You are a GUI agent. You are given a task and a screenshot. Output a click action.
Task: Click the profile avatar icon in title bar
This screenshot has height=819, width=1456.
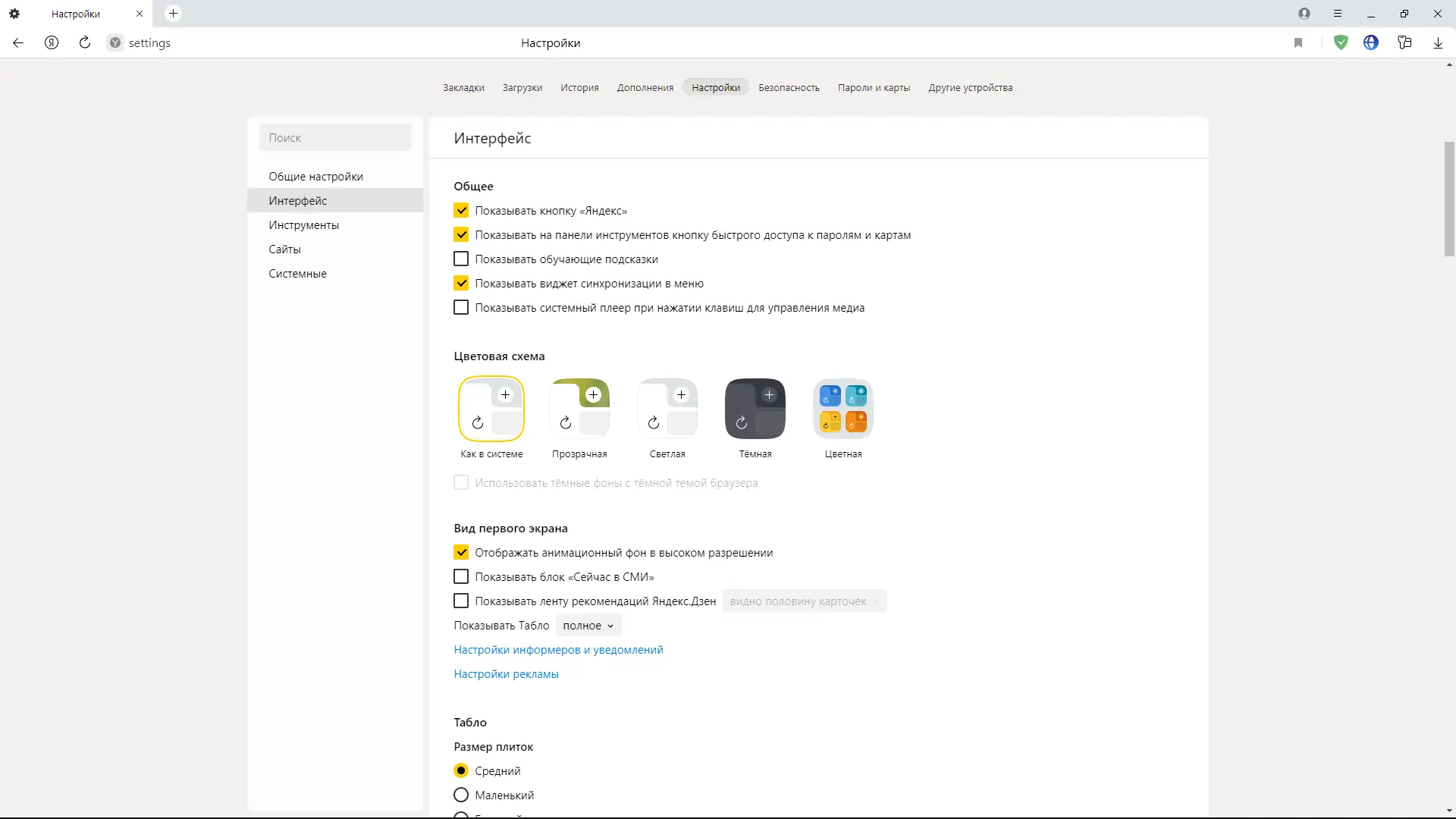tap(1304, 14)
